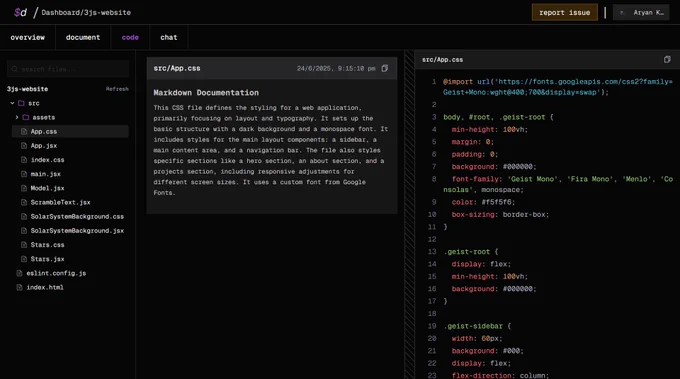
Task: Refresh the 3js-website file tree
Action: coord(117,89)
